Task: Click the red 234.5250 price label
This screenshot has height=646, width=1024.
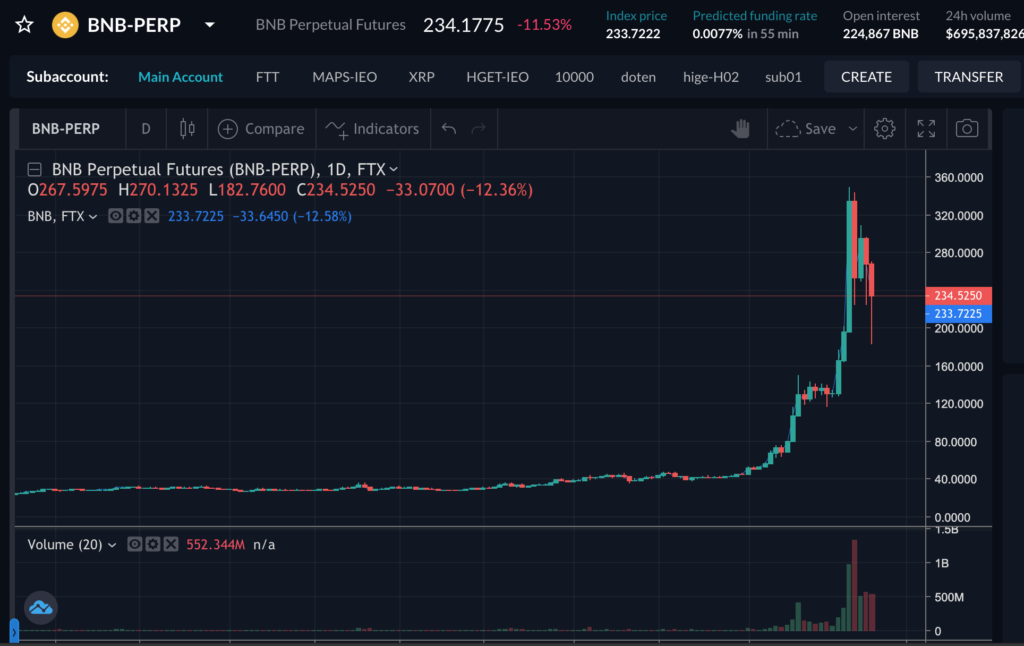Action: tap(958, 296)
